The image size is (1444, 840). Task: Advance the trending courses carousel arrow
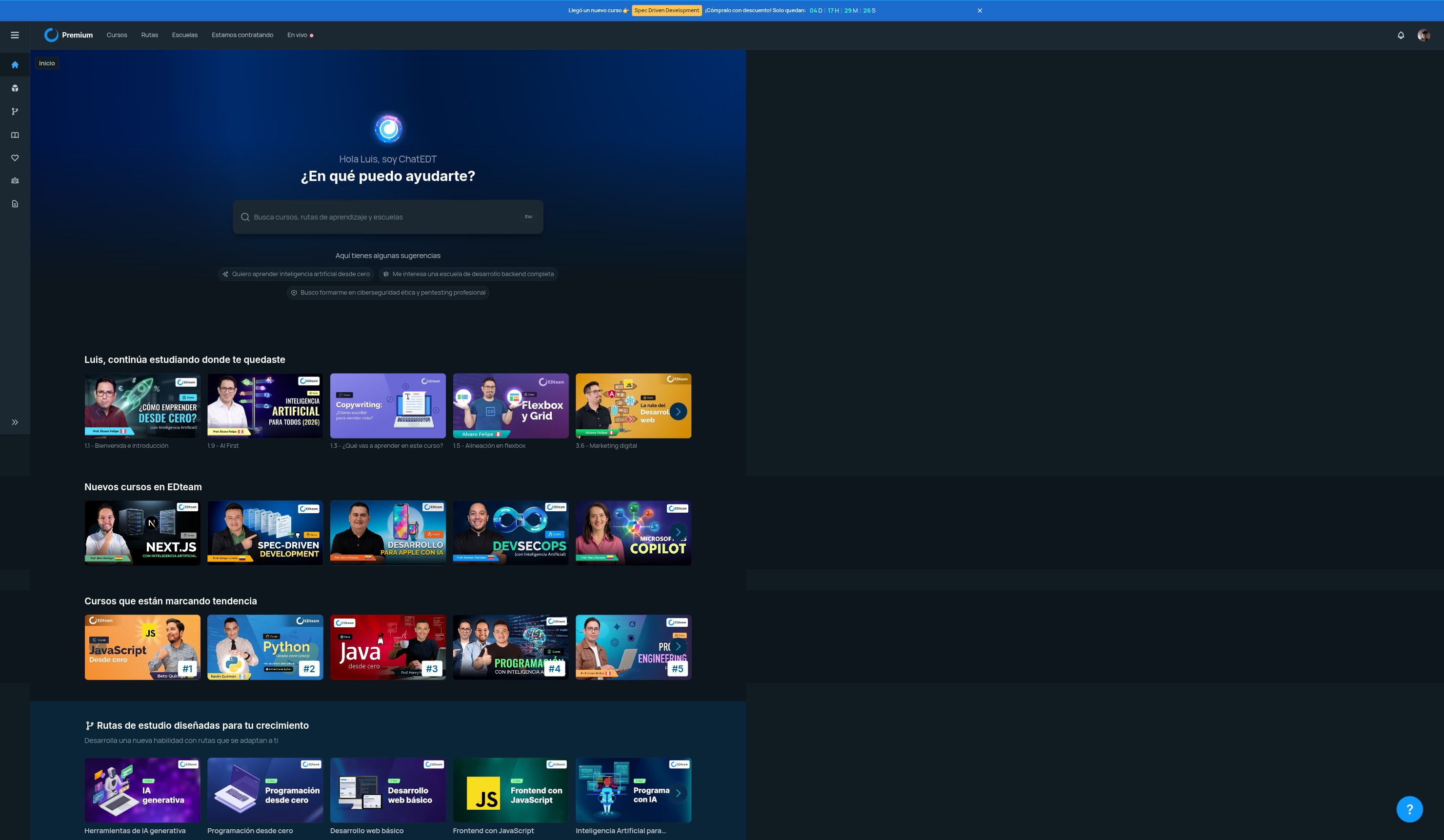[678, 646]
